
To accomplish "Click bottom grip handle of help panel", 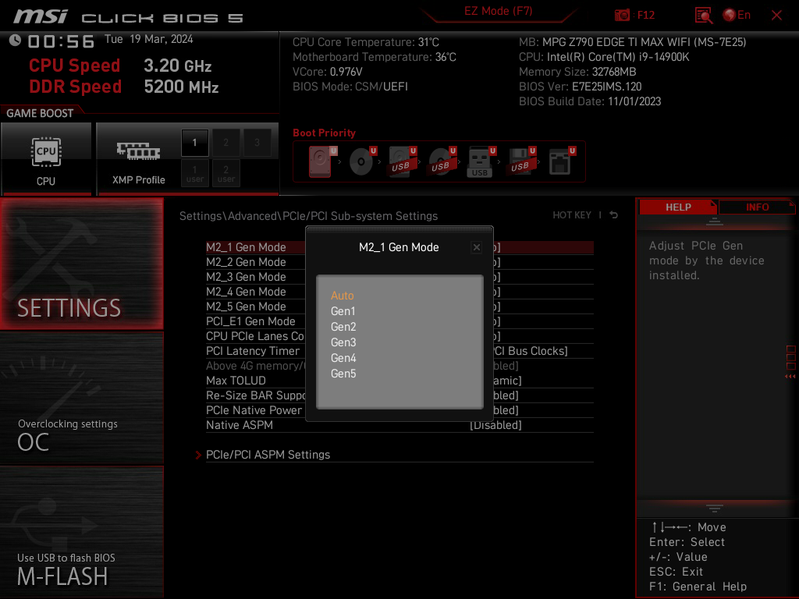I will click(x=714, y=508).
